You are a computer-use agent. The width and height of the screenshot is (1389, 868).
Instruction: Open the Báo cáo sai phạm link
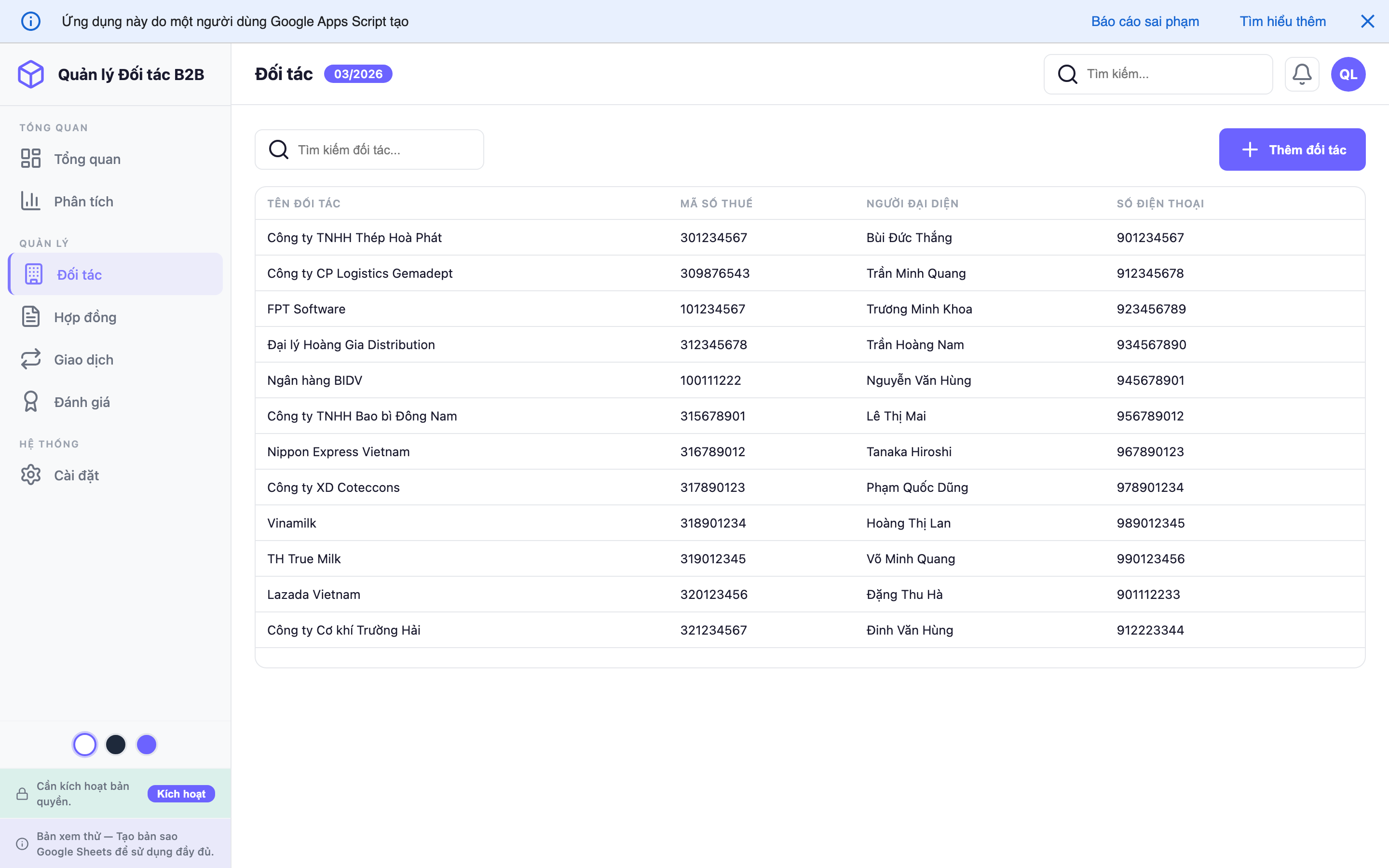click(1144, 21)
